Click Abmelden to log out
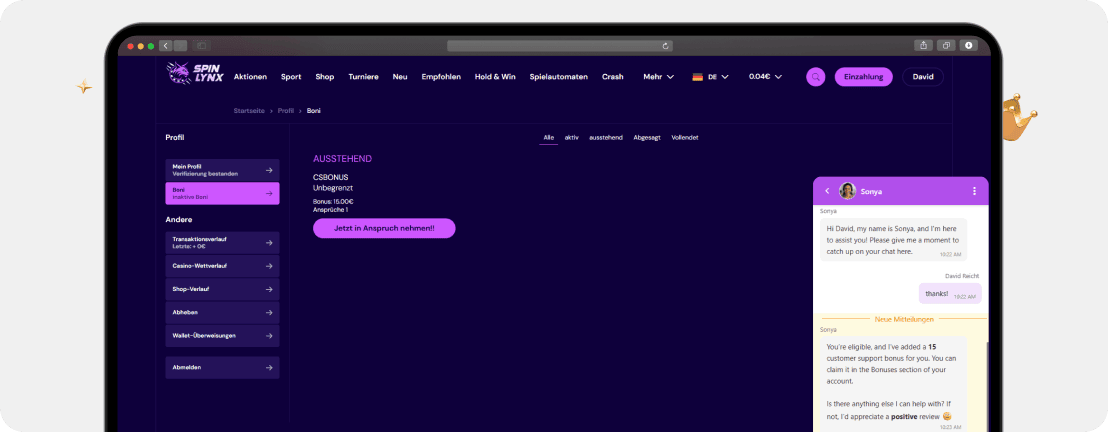The image size is (1108, 432). [222, 368]
